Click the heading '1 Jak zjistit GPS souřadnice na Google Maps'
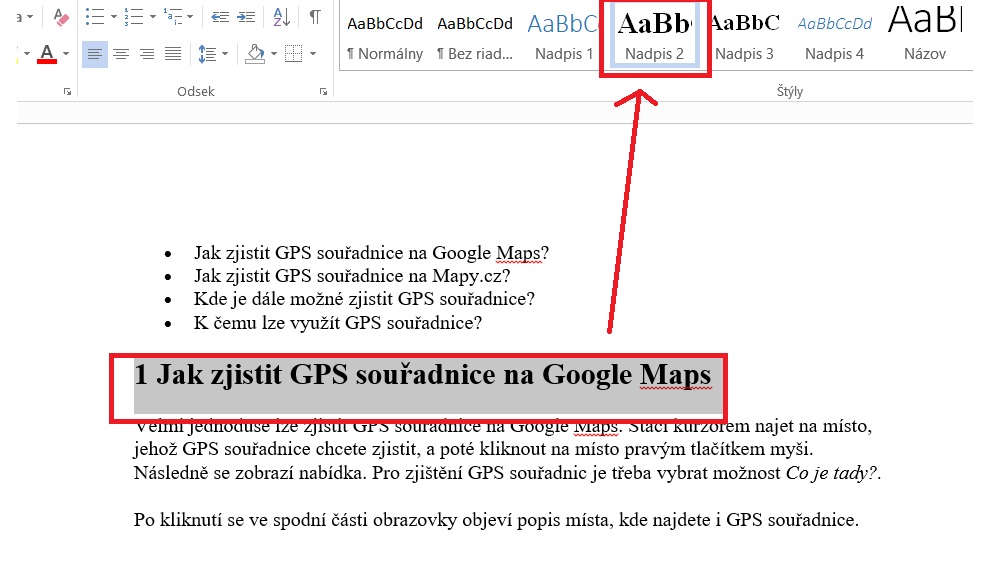Viewport: 1000px width, 563px height. [422, 375]
